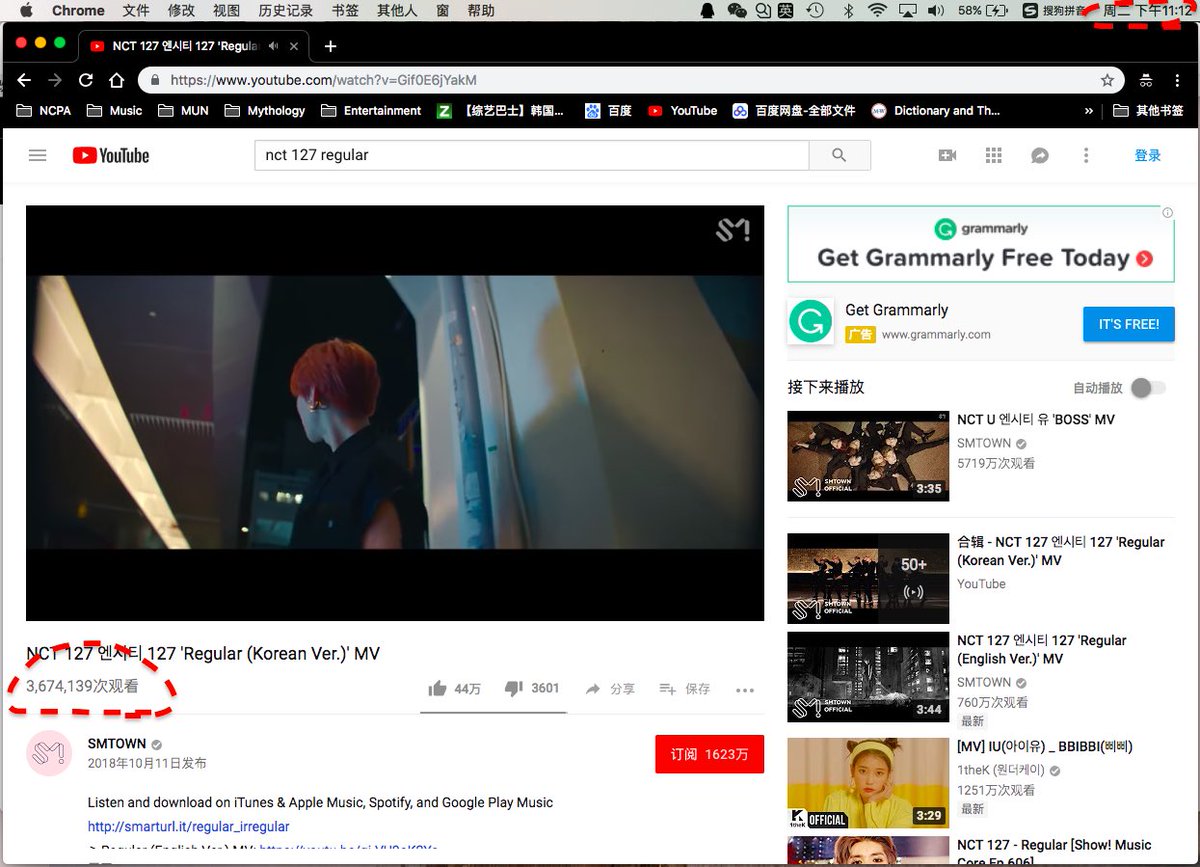This screenshot has width=1200, height=867.
Task: Click the 2018年10月11日发布 publish date
Action: pyautogui.click(x=147, y=763)
